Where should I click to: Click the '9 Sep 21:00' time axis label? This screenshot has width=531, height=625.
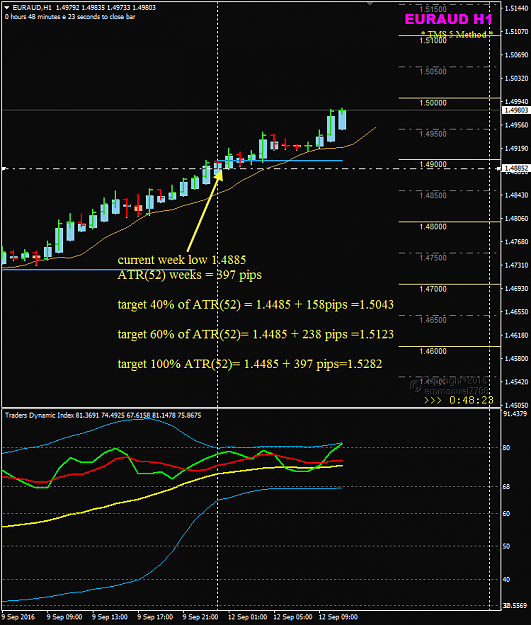click(x=201, y=617)
